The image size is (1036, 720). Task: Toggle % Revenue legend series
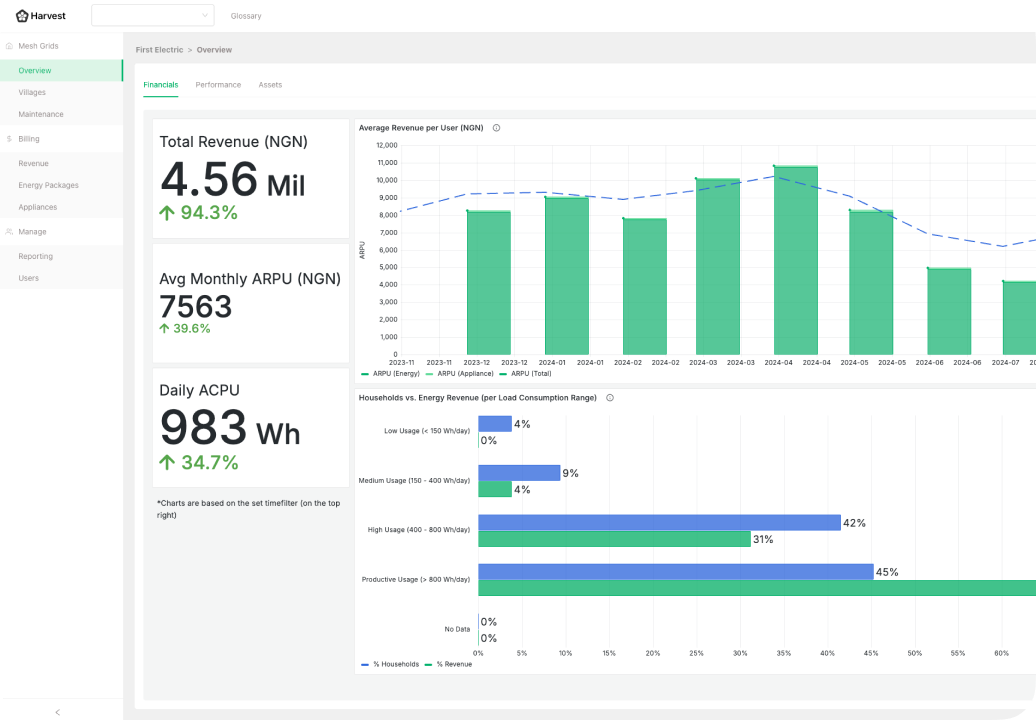tap(449, 664)
